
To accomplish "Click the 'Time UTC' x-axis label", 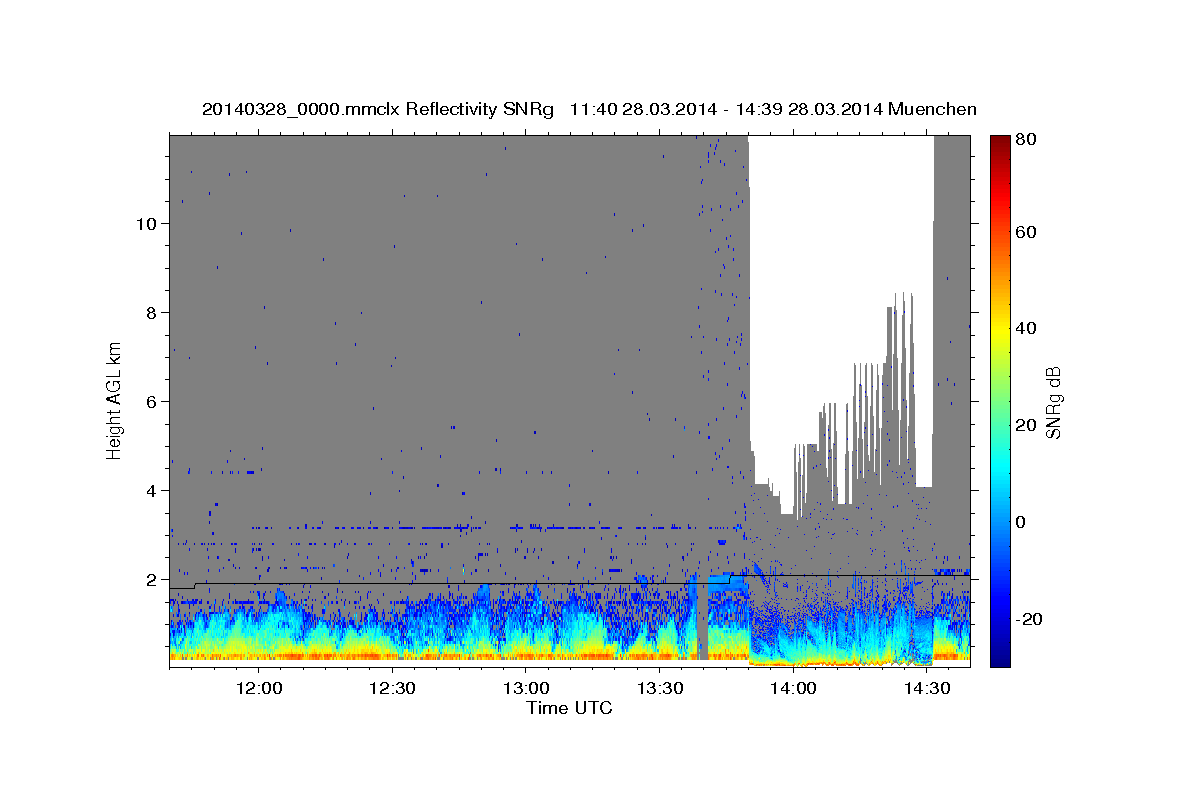I will pos(569,708).
